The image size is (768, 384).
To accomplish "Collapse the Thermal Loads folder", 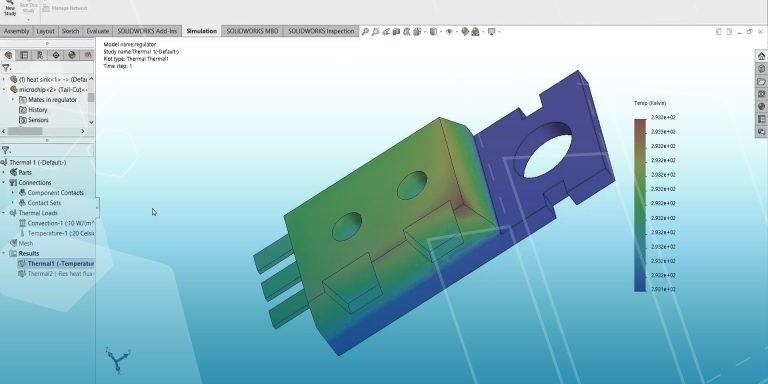I will click(4, 213).
